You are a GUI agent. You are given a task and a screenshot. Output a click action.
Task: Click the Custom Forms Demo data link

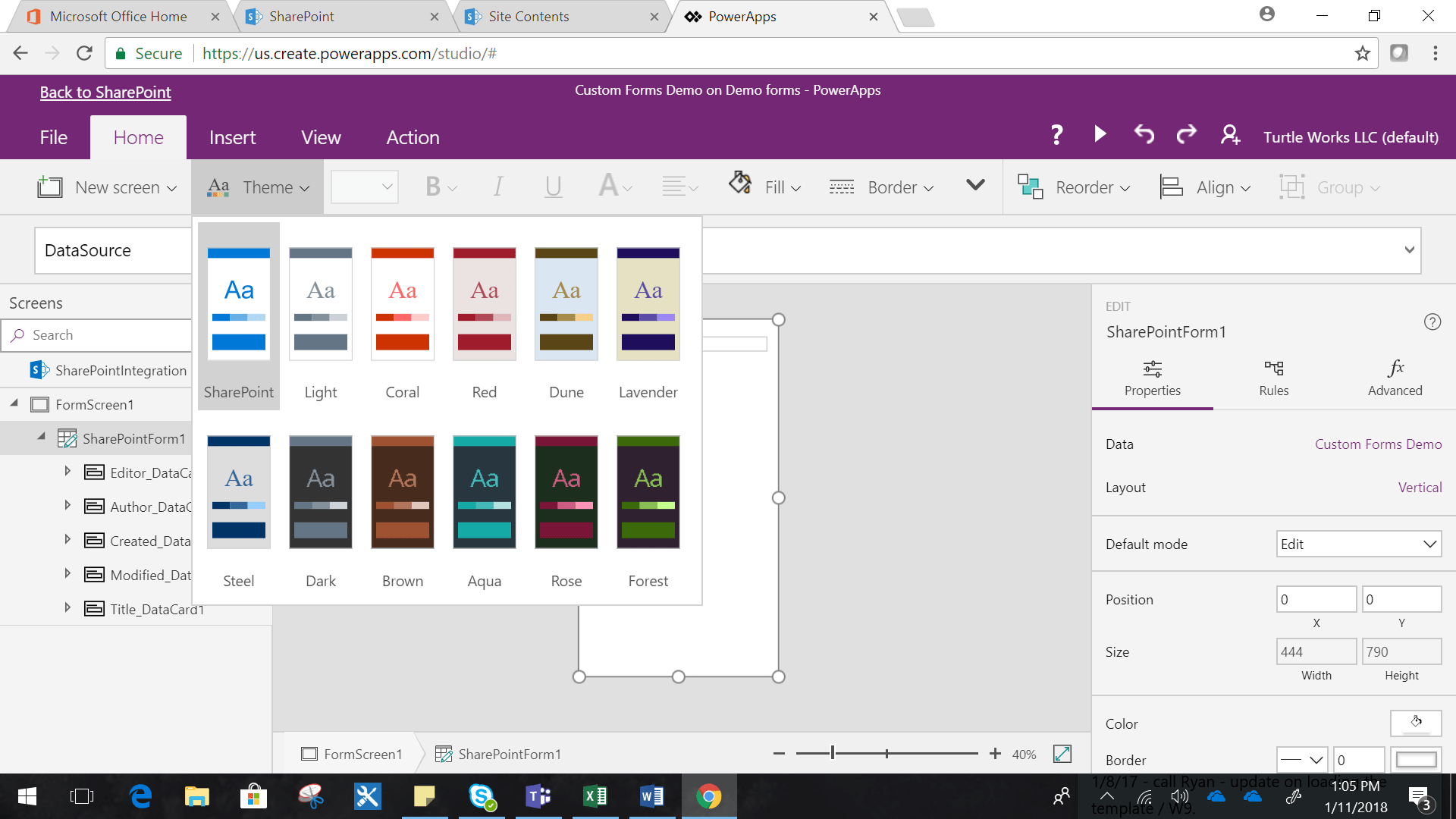click(x=1378, y=444)
